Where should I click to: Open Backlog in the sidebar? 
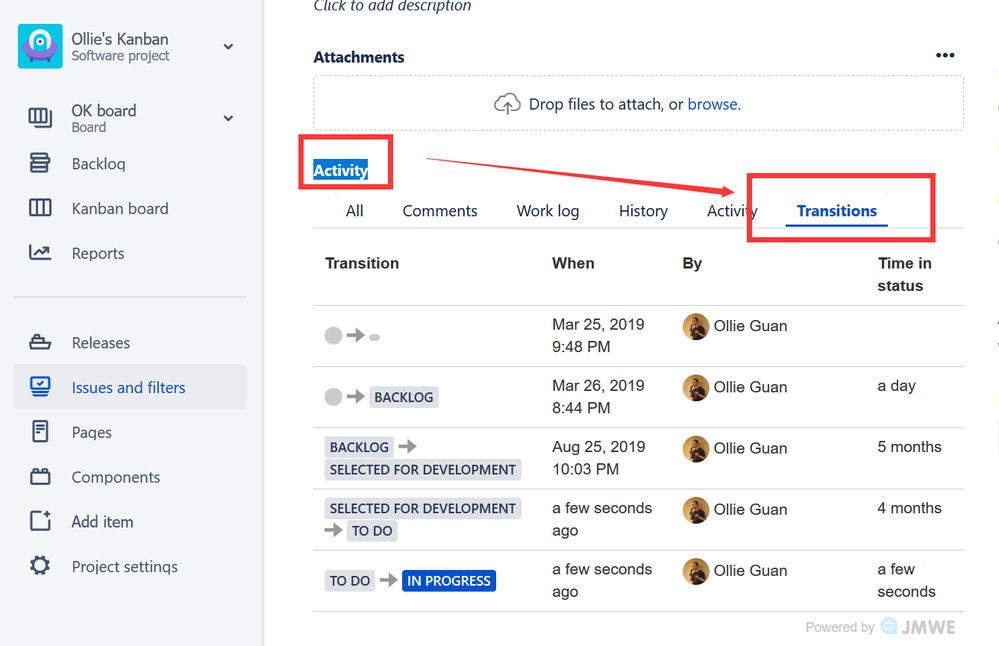pos(98,164)
